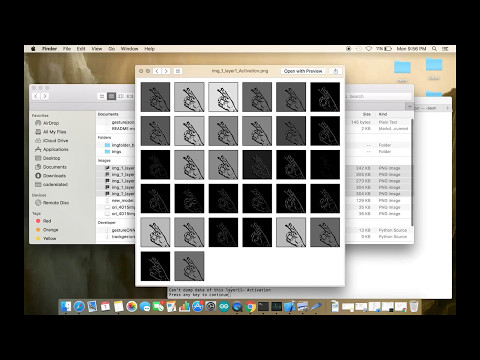Open Spotlight search in menu bar
Image resolution: width=480 pixels, height=360 pixels.
[434, 49]
